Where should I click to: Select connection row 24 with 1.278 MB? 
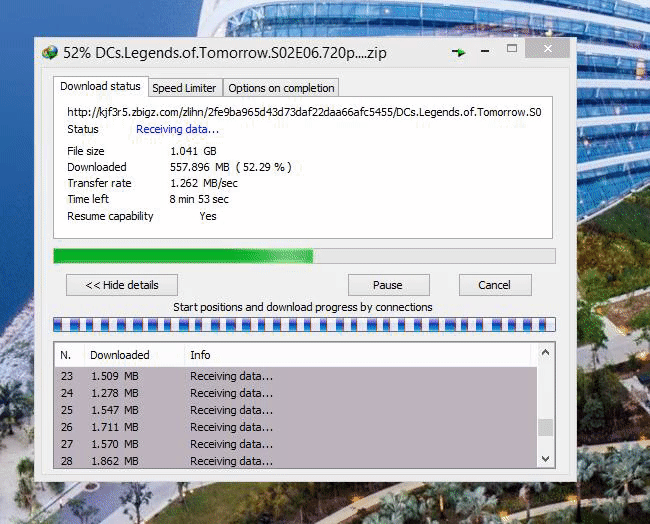point(296,393)
